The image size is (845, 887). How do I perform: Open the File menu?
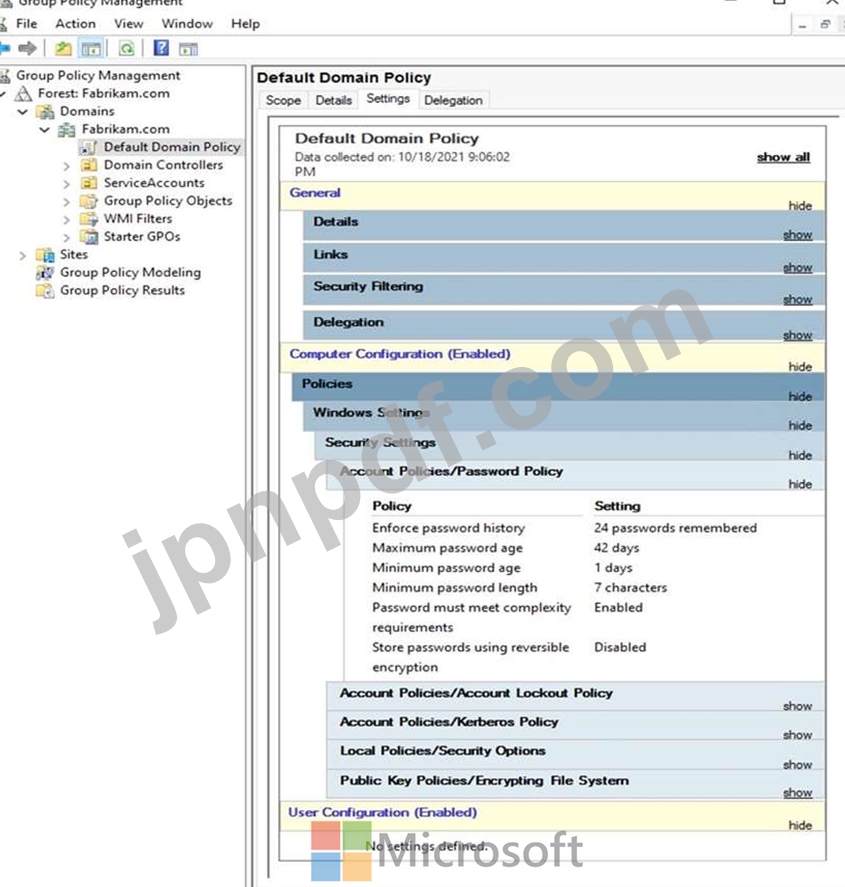pos(26,24)
